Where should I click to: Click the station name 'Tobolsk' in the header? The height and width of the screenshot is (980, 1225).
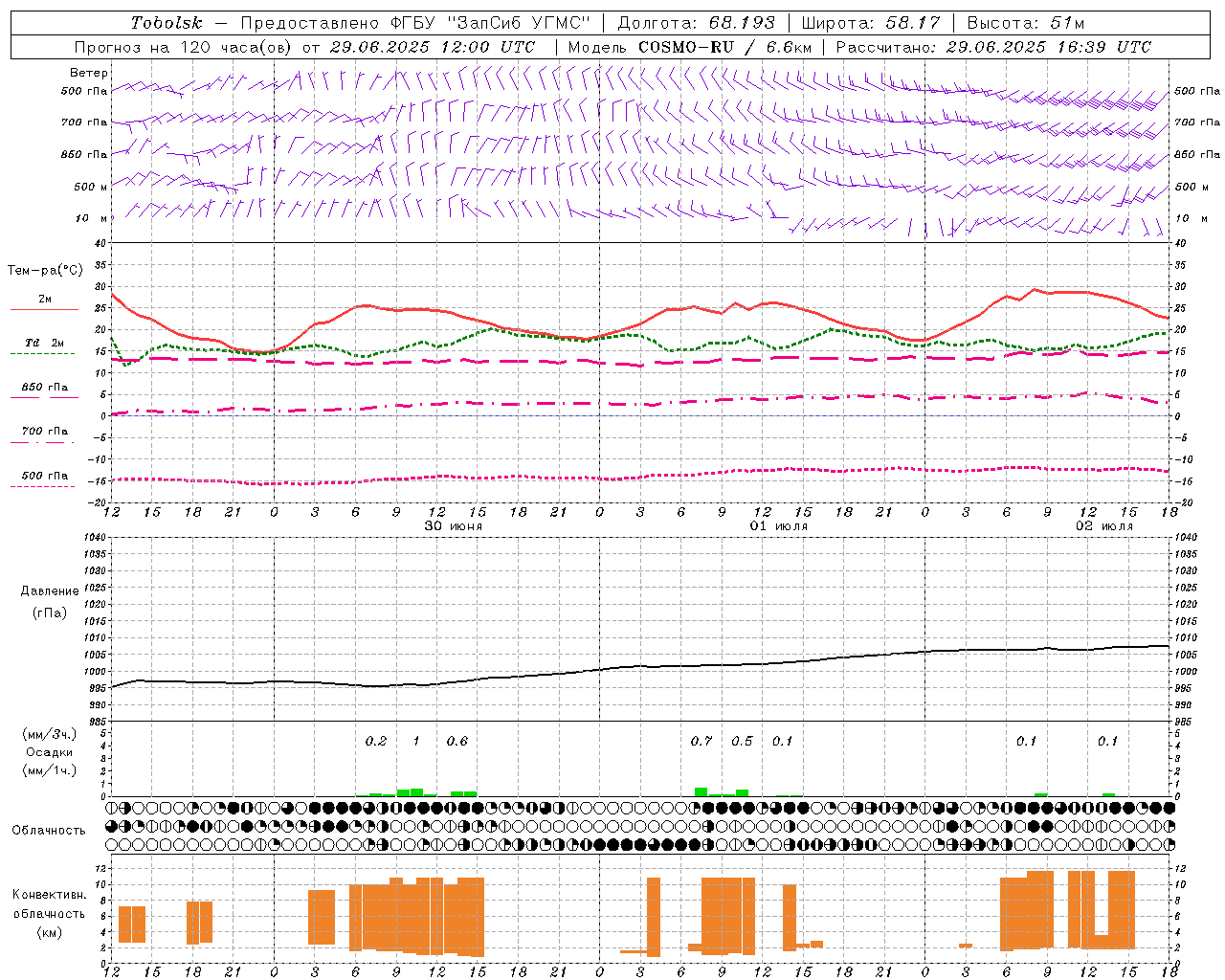coord(167,22)
